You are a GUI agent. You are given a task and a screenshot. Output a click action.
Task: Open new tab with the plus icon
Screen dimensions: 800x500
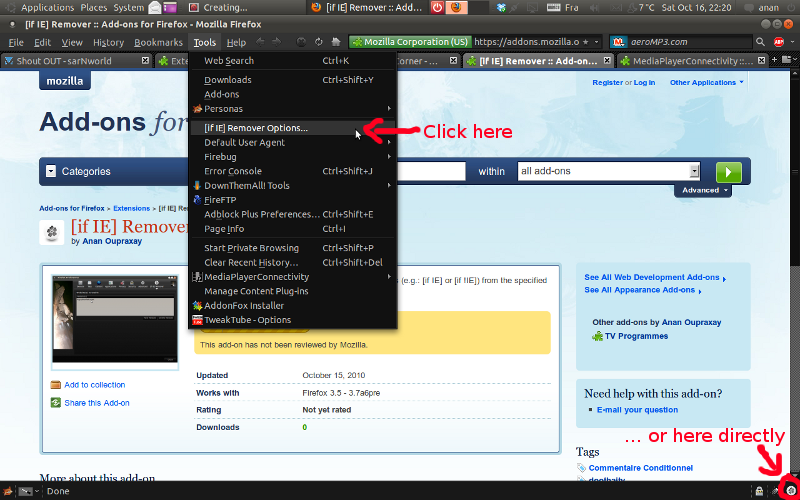pos(774,61)
